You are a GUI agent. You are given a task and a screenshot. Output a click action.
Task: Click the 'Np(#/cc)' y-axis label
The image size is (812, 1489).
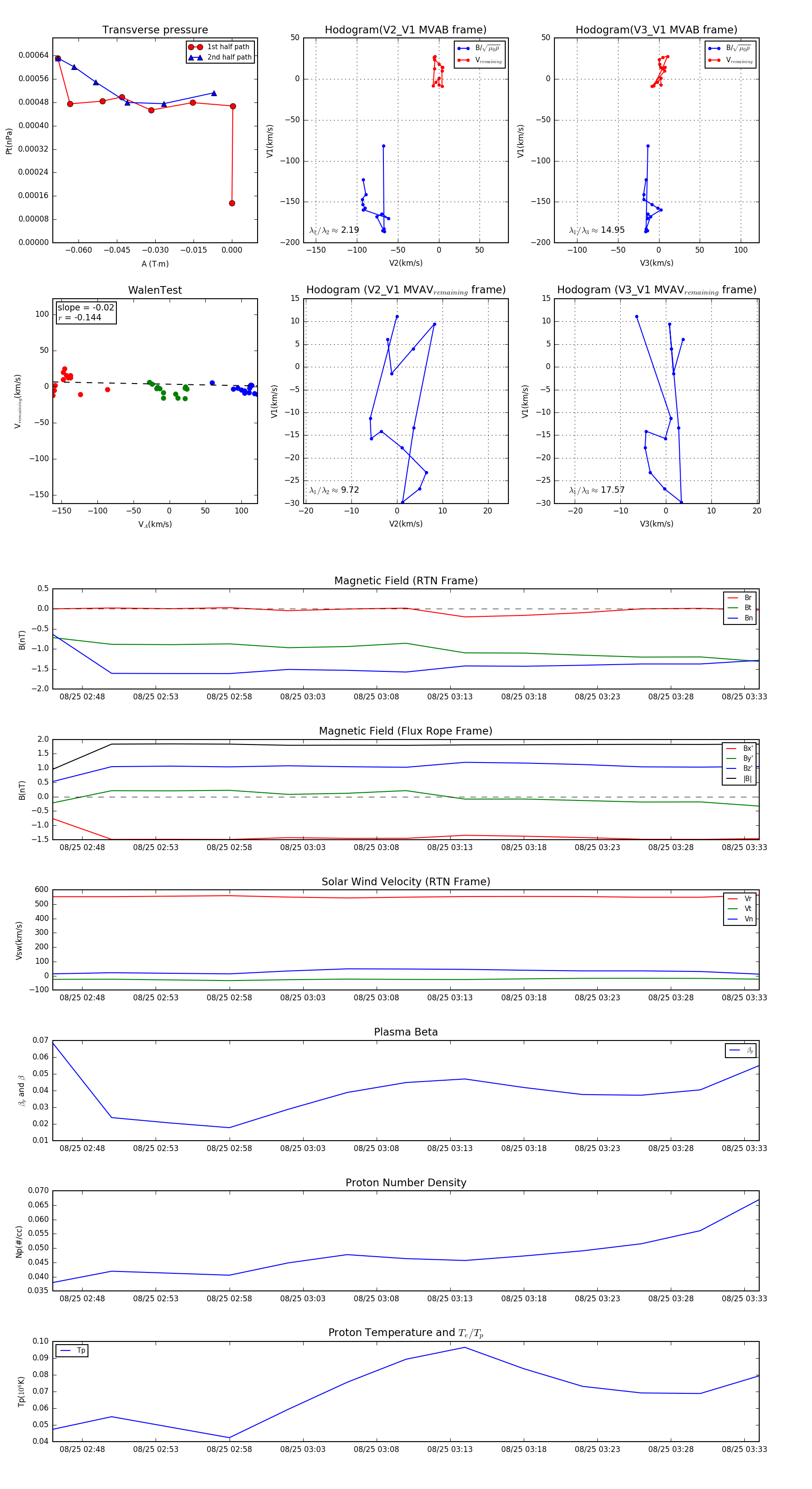coord(18,1241)
